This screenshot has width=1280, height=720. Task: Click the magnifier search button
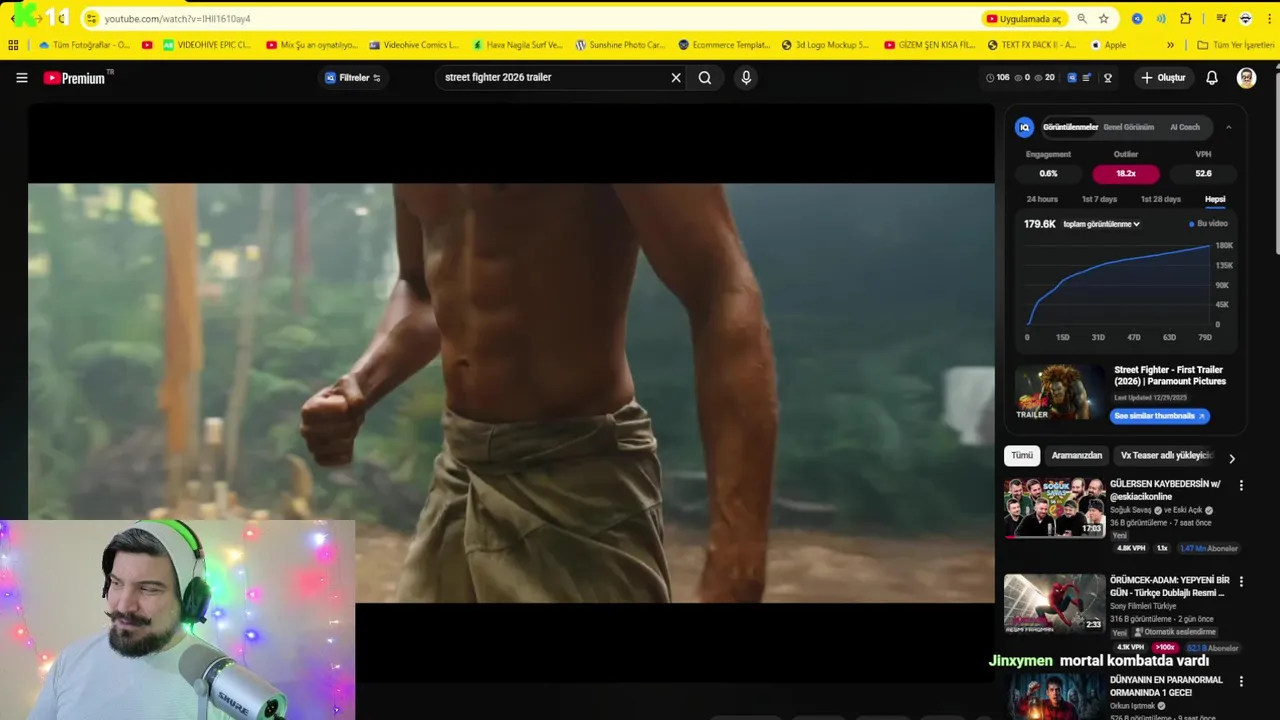click(705, 78)
